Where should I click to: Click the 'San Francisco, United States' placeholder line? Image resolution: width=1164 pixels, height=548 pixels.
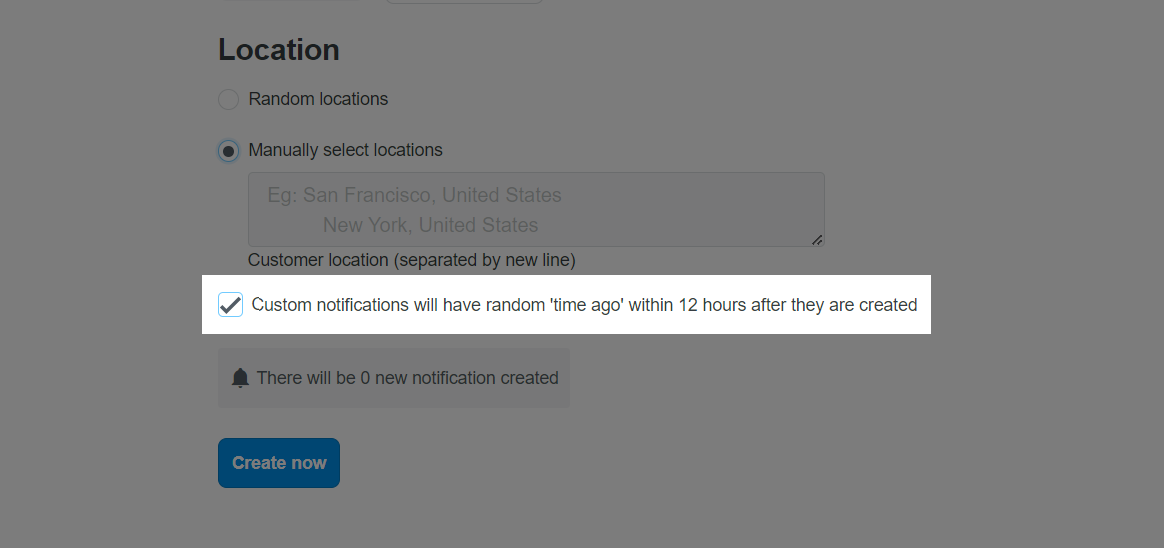(x=432, y=195)
